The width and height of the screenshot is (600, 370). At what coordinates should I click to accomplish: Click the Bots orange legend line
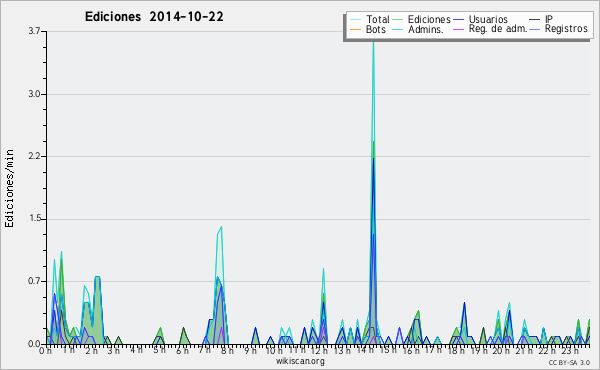[355, 29]
